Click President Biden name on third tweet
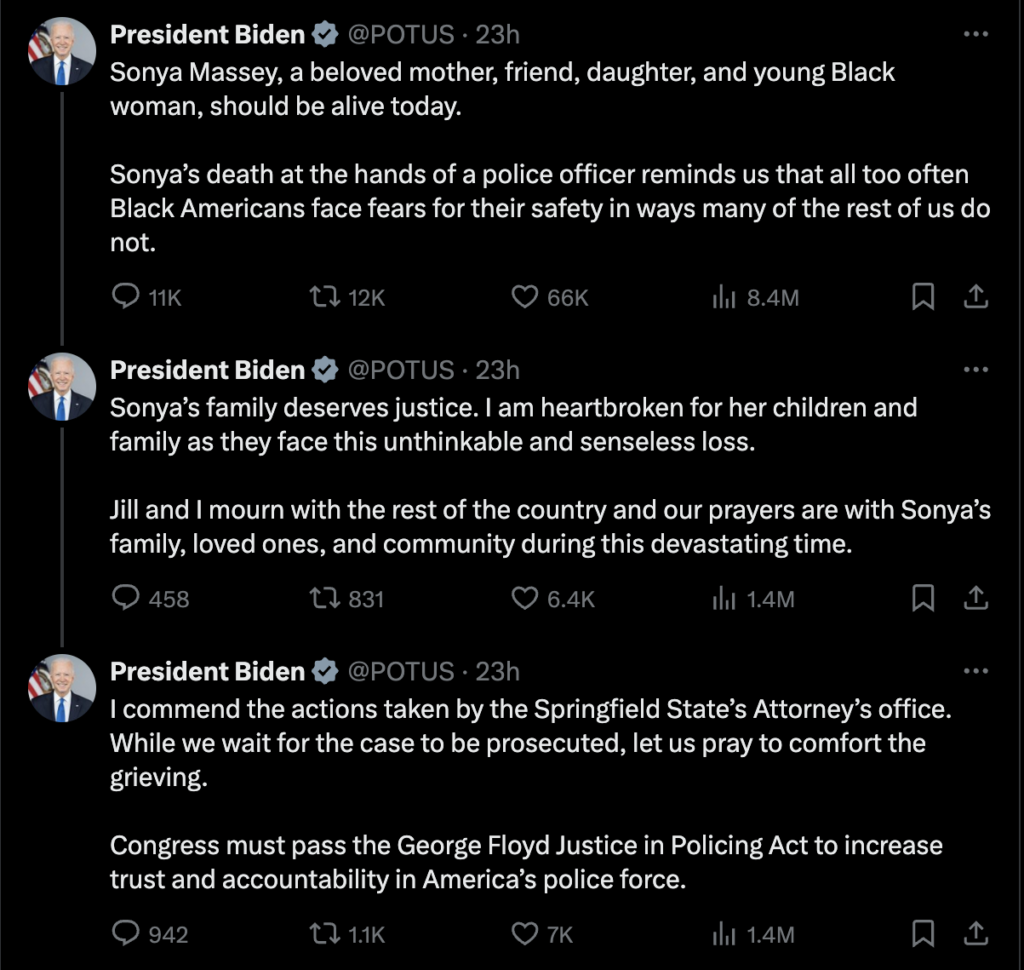1024x970 pixels. (x=207, y=671)
